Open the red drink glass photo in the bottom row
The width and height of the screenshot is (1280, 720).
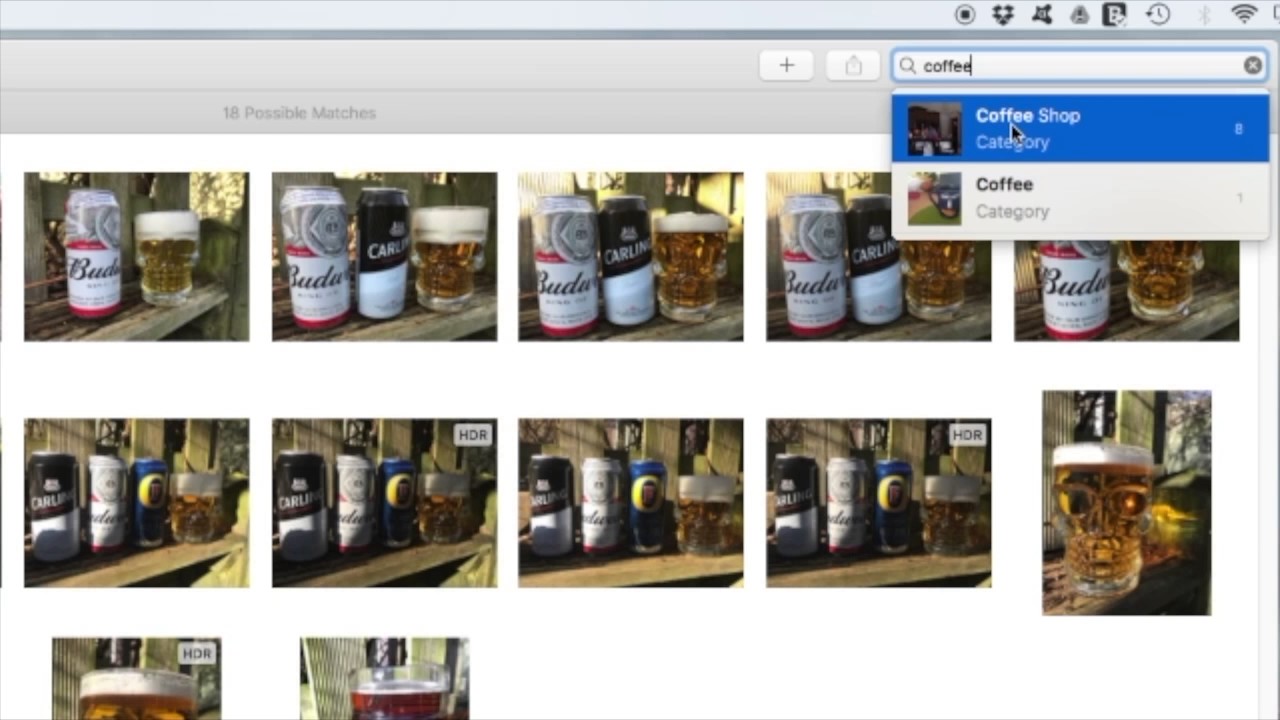(384, 678)
